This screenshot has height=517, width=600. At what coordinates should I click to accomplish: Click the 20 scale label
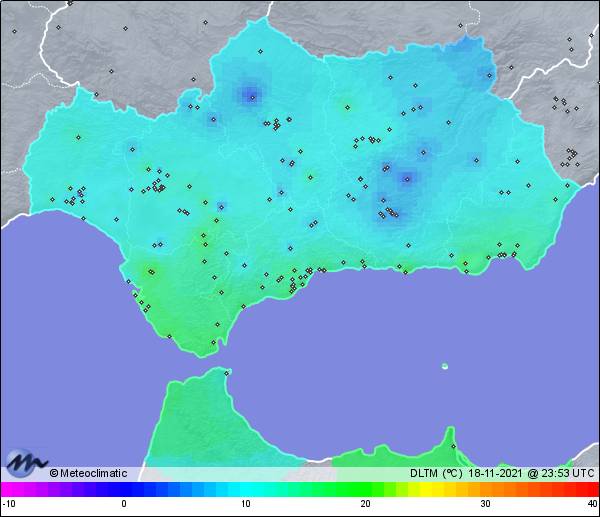(x=365, y=504)
